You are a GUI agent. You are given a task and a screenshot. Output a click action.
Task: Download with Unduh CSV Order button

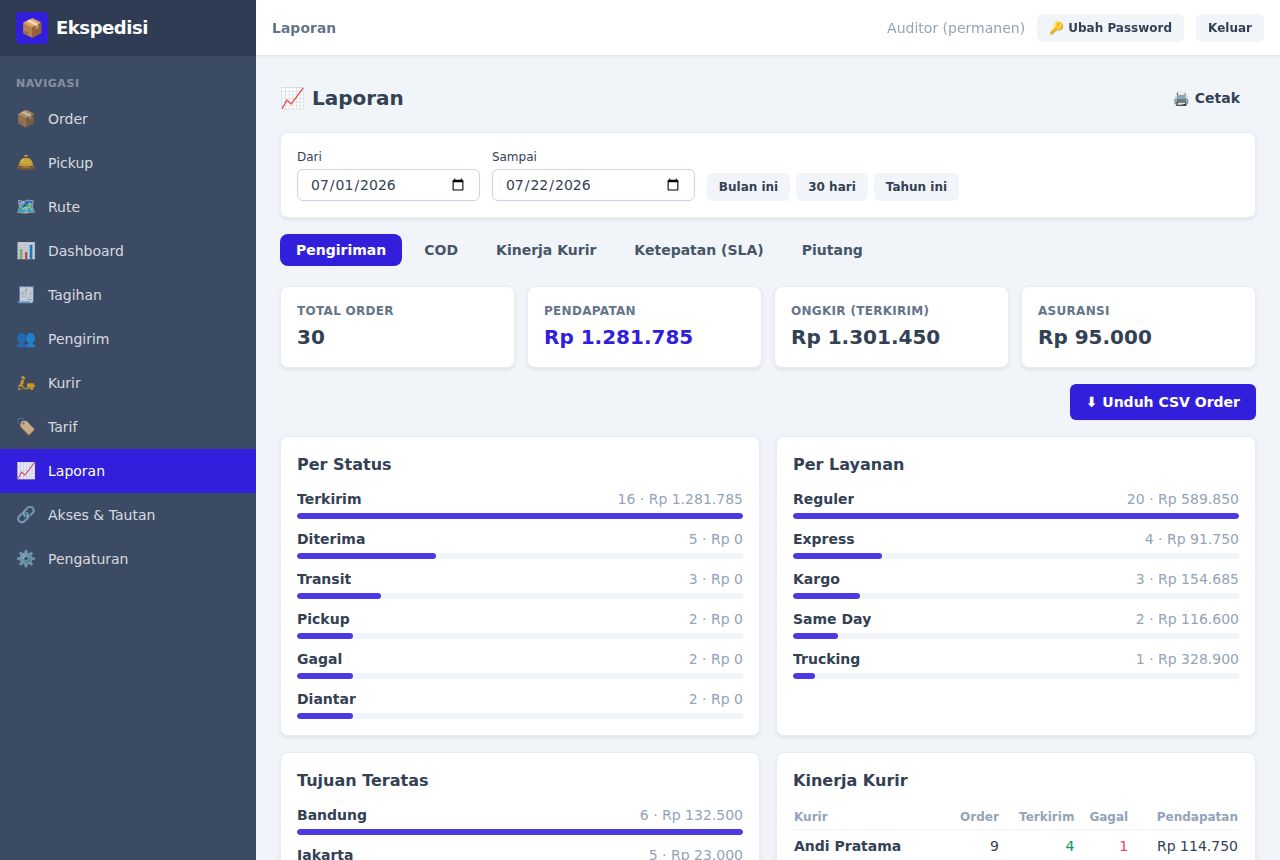coord(1163,402)
